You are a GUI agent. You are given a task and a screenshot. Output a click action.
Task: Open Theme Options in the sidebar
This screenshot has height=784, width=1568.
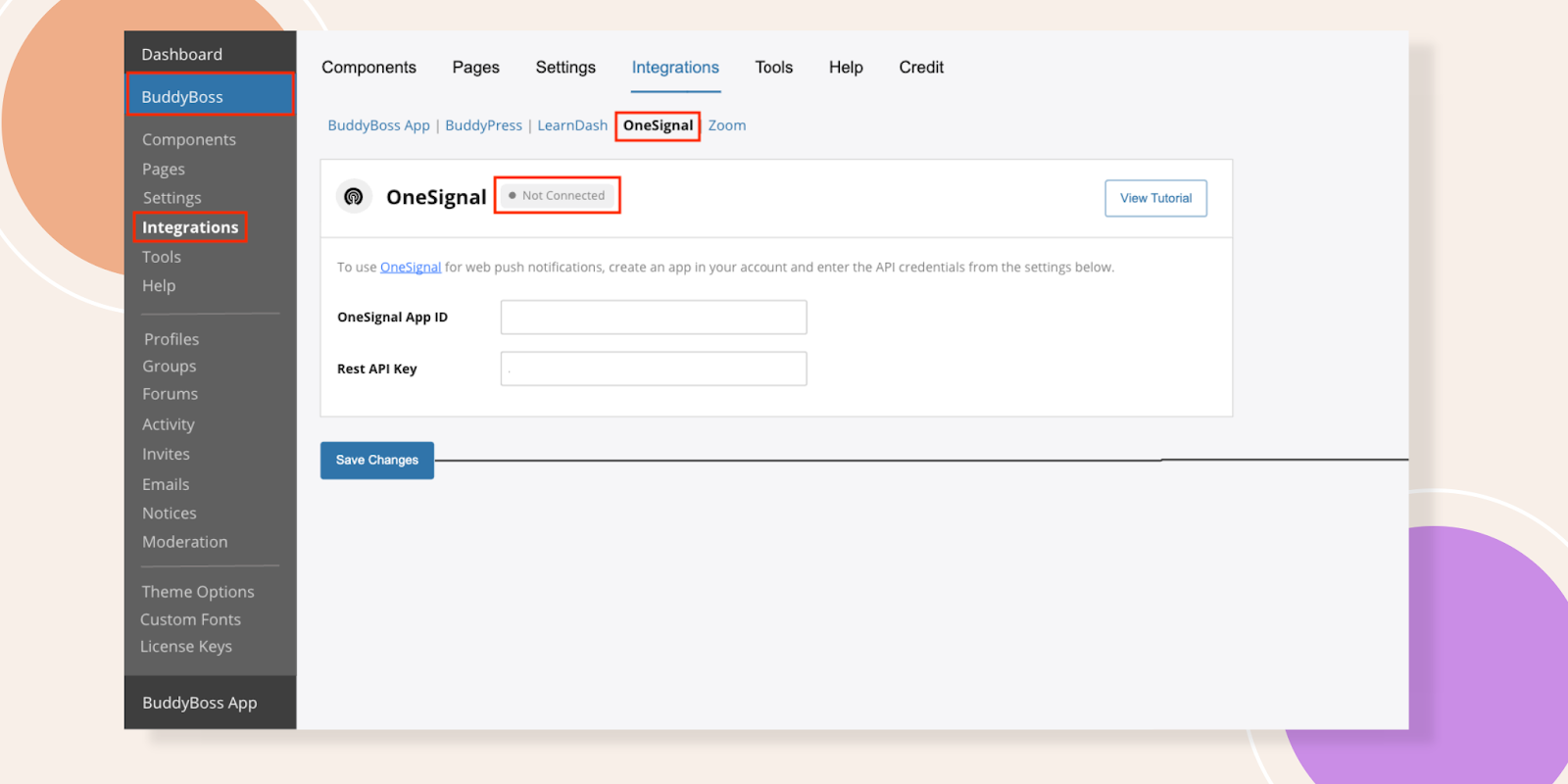tap(197, 592)
